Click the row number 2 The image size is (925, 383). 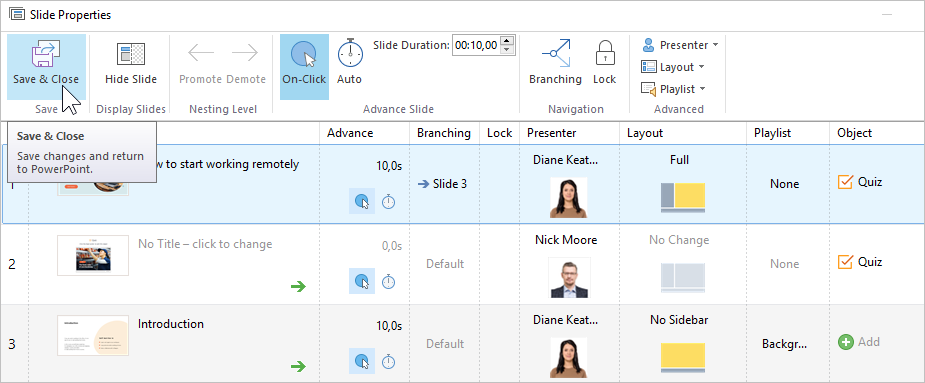point(12,264)
